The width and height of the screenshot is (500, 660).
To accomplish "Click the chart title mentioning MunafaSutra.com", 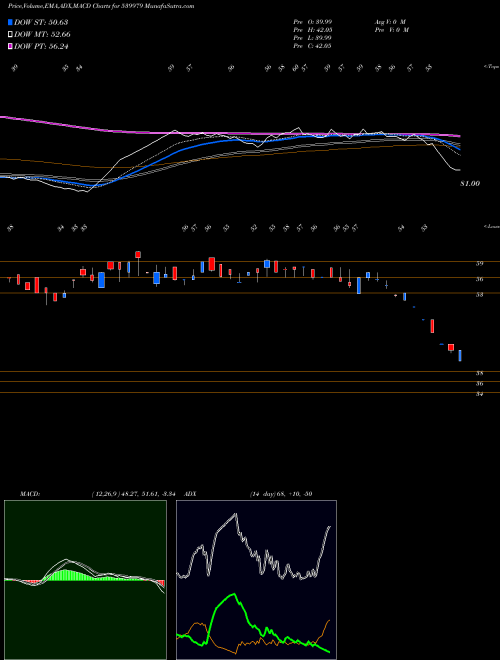I will (101, 6).
